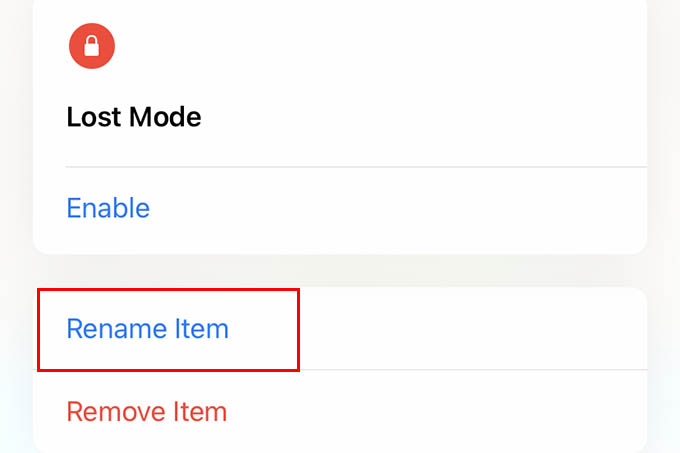Select the Remove Item row below Rename Item

click(x=340, y=411)
